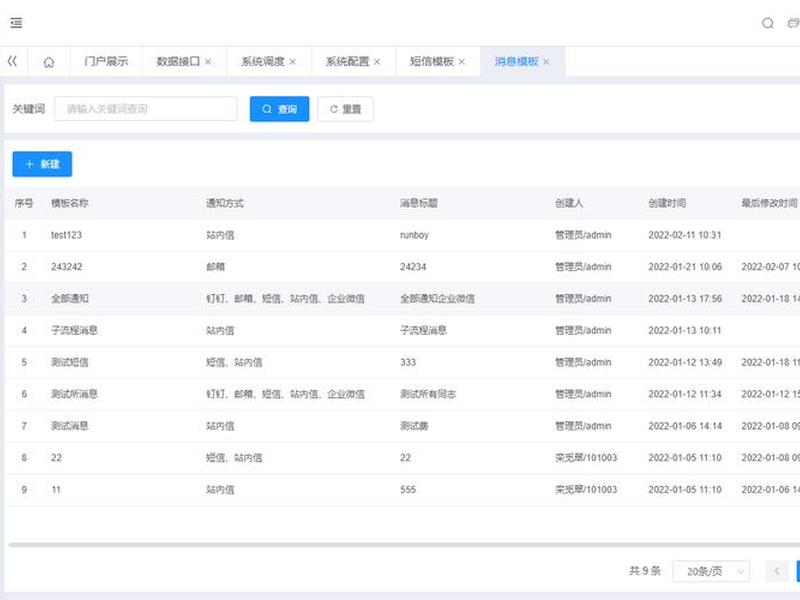This screenshot has width=800, height=600.
Task: Select the 子流程消息 template name cell
Action: tap(74, 331)
